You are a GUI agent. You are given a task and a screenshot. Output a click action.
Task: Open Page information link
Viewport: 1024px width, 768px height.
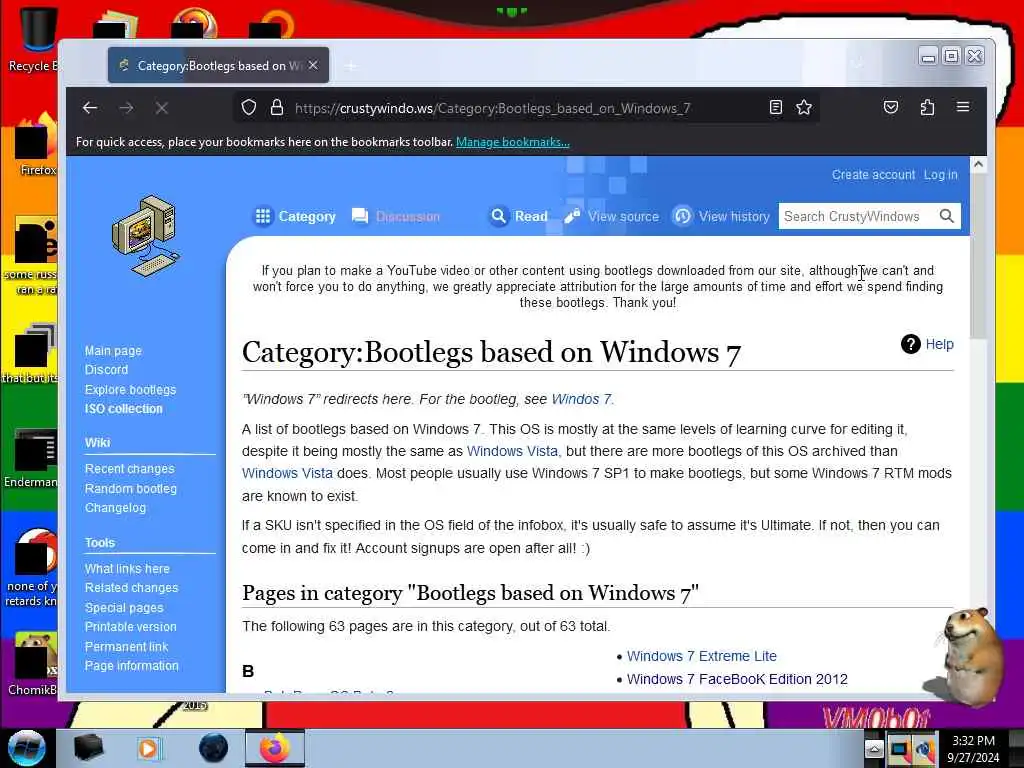tap(131, 665)
